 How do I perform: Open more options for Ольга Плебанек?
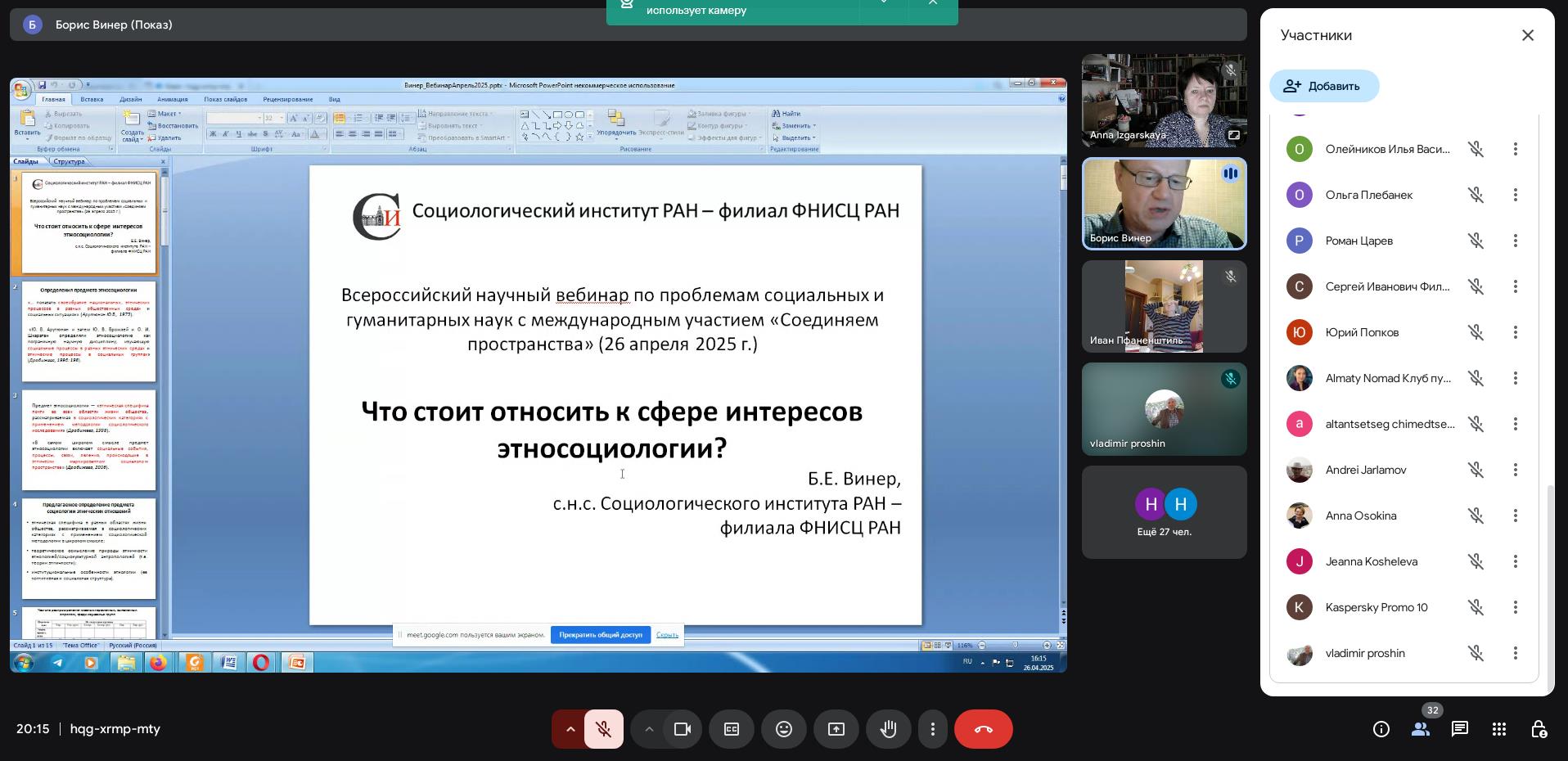pos(1515,195)
